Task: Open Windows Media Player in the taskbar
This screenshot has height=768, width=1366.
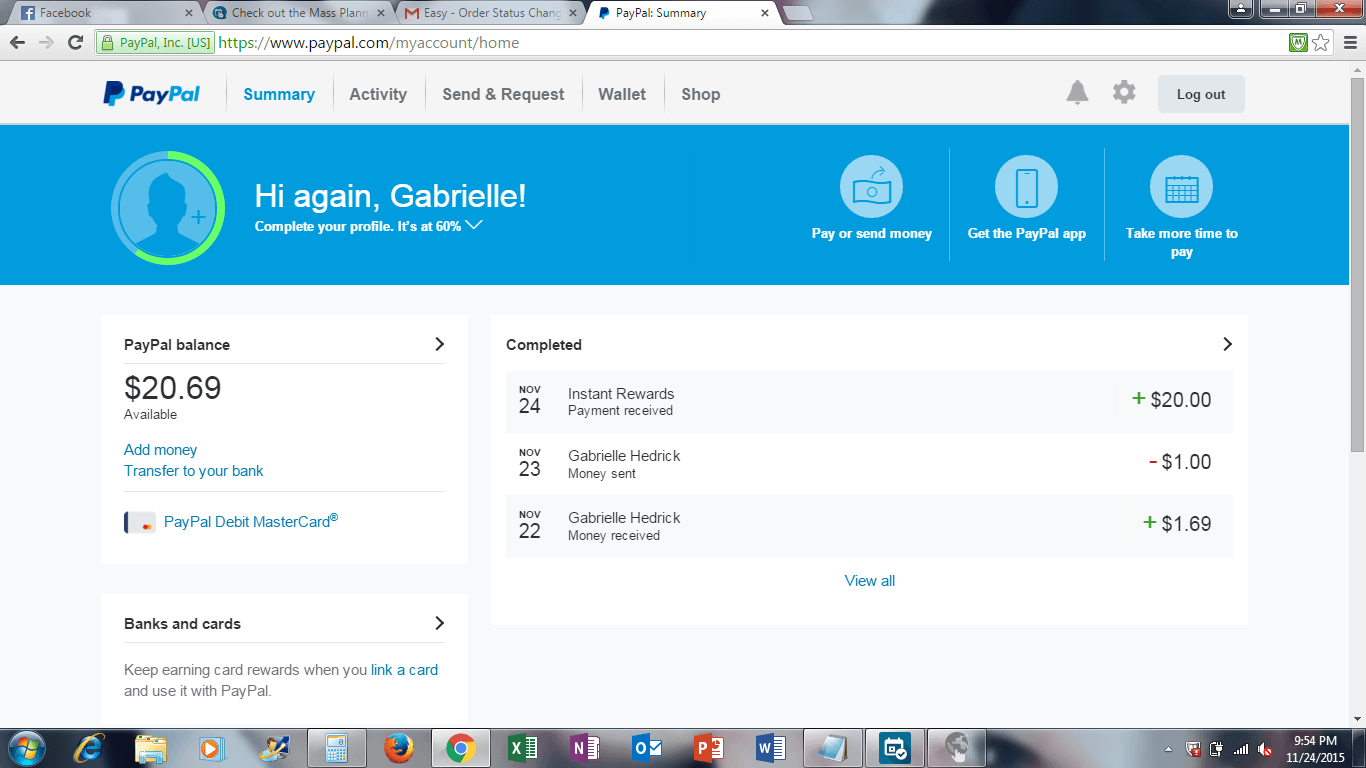Action: 211,748
